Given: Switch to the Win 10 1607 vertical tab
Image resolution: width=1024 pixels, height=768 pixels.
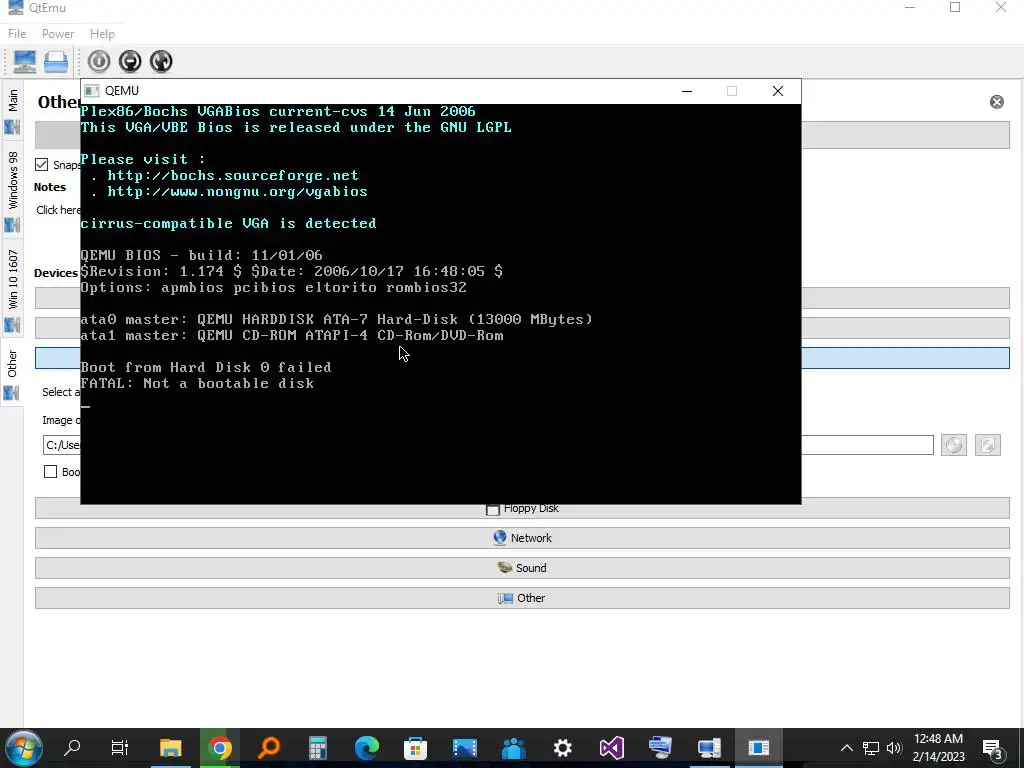Looking at the screenshot, I should point(12,287).
